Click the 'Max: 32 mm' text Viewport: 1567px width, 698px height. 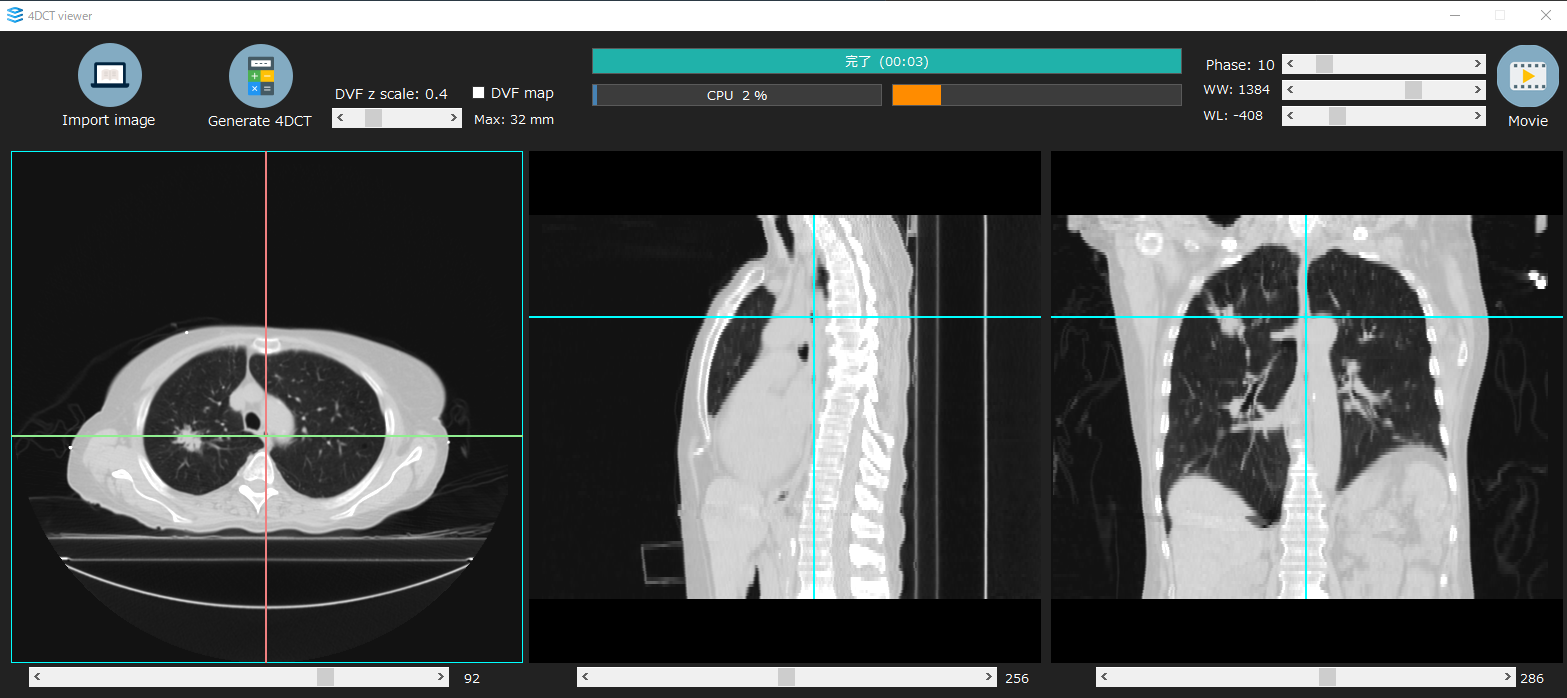(514, 120)
